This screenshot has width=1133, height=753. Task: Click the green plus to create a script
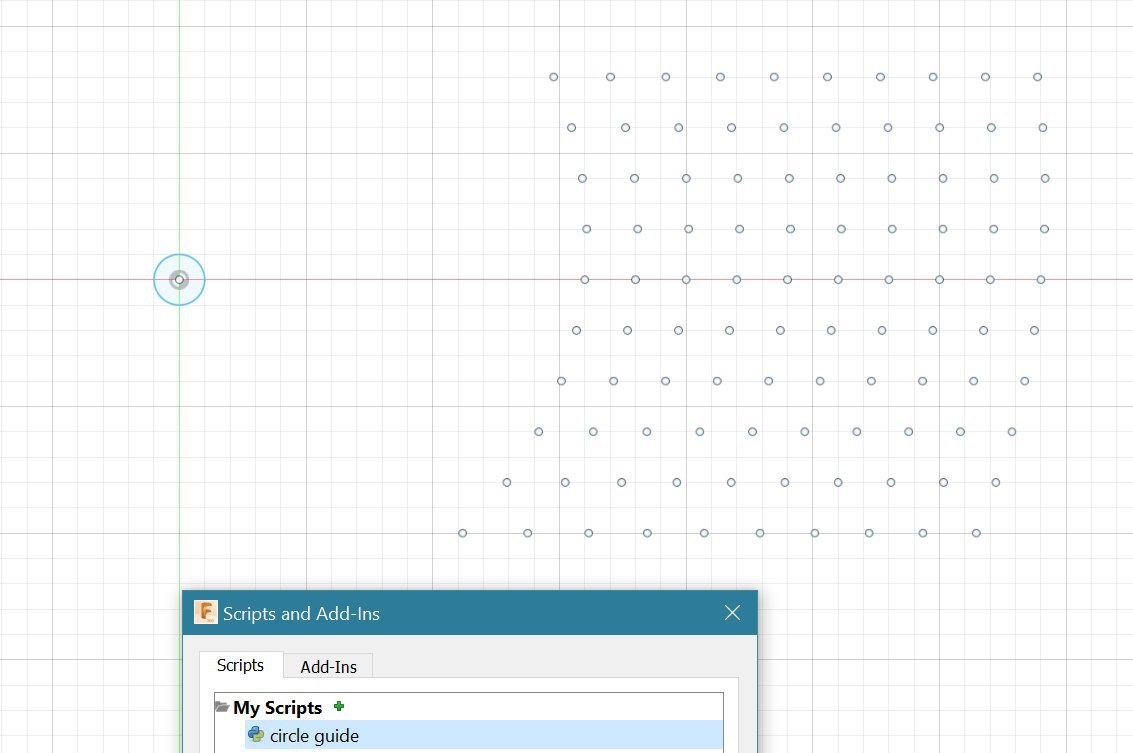click(339, 706)
